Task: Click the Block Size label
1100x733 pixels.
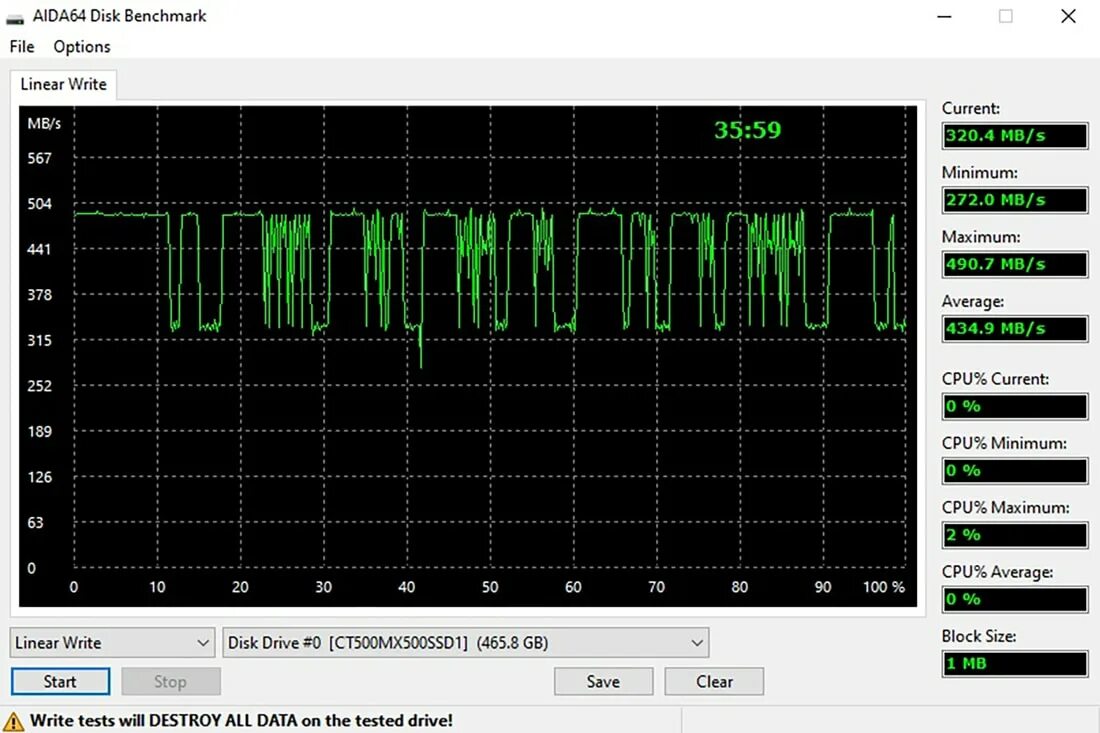Action: click(x=979, y=636)
